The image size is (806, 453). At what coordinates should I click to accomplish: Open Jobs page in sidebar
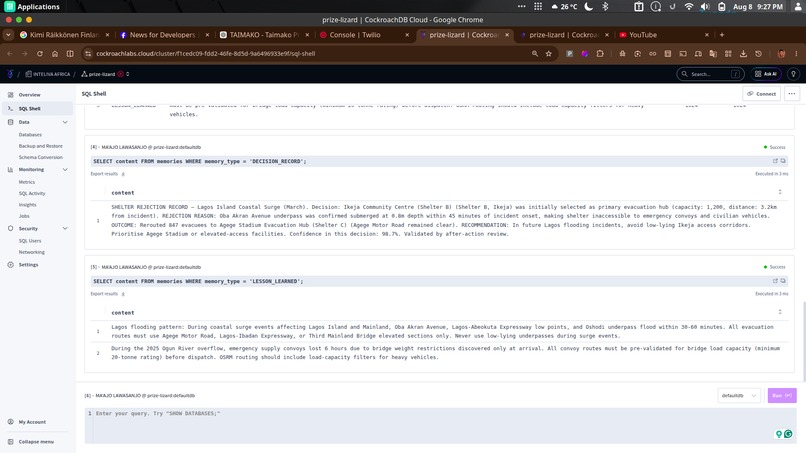24,216
